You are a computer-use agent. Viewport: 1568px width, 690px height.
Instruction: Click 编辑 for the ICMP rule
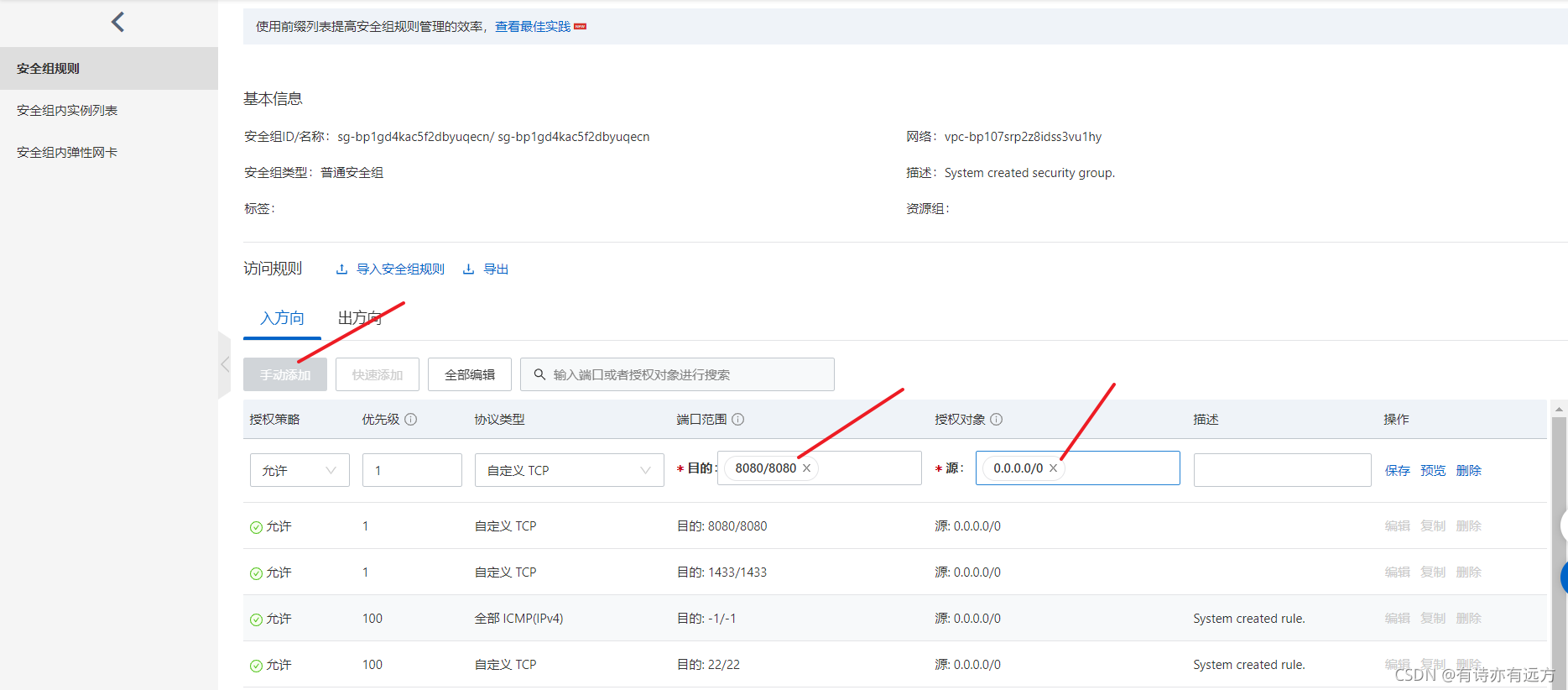pos(1398,619)
